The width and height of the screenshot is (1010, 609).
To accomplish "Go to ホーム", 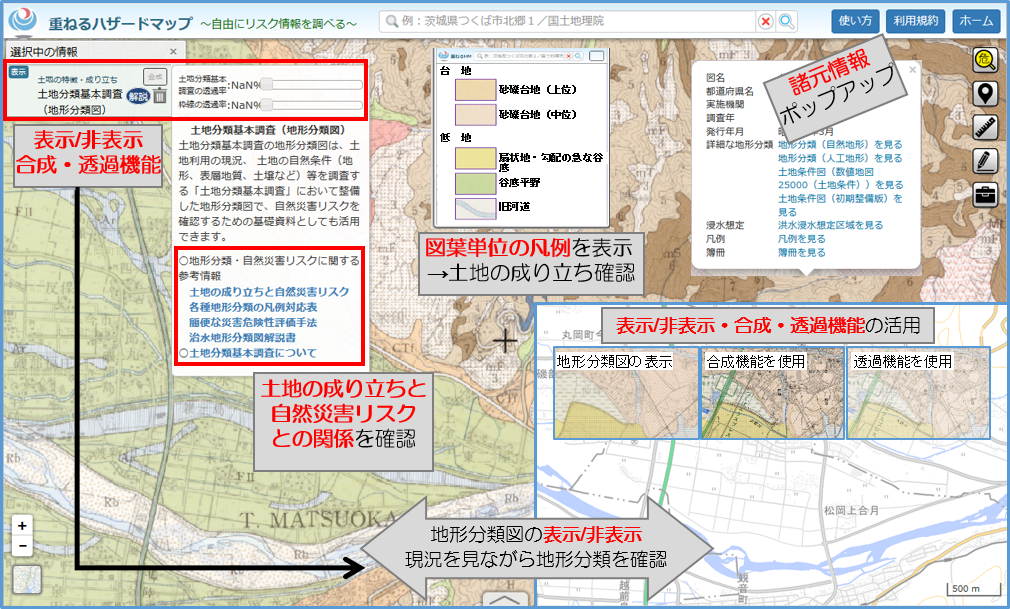I will point(976,21).
